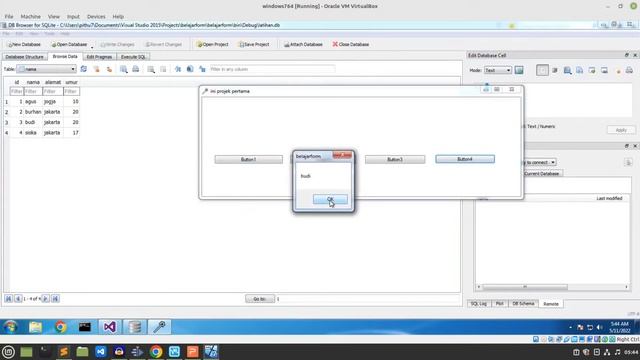
Task: Switch to the SQL Log panel tab
Action: pos(479,304)
